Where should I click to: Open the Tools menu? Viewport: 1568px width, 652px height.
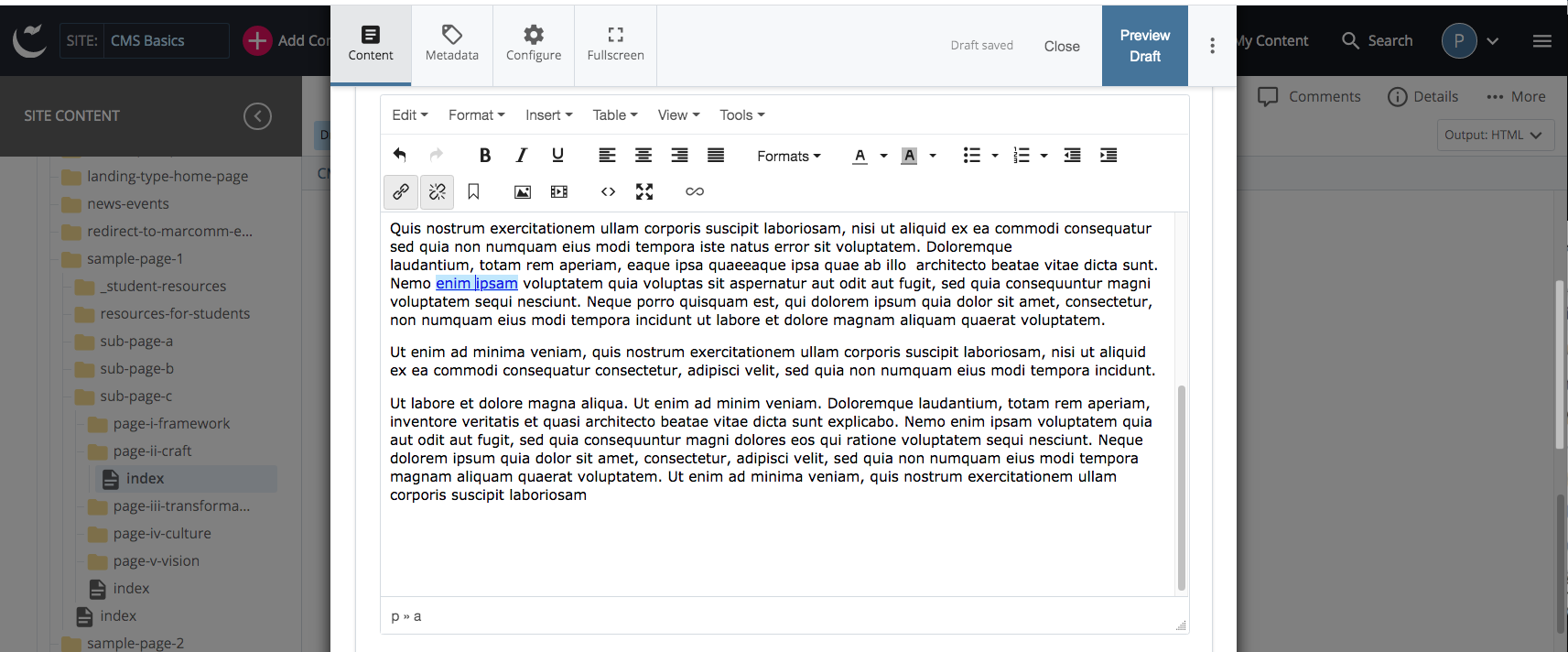coord(742,114)
